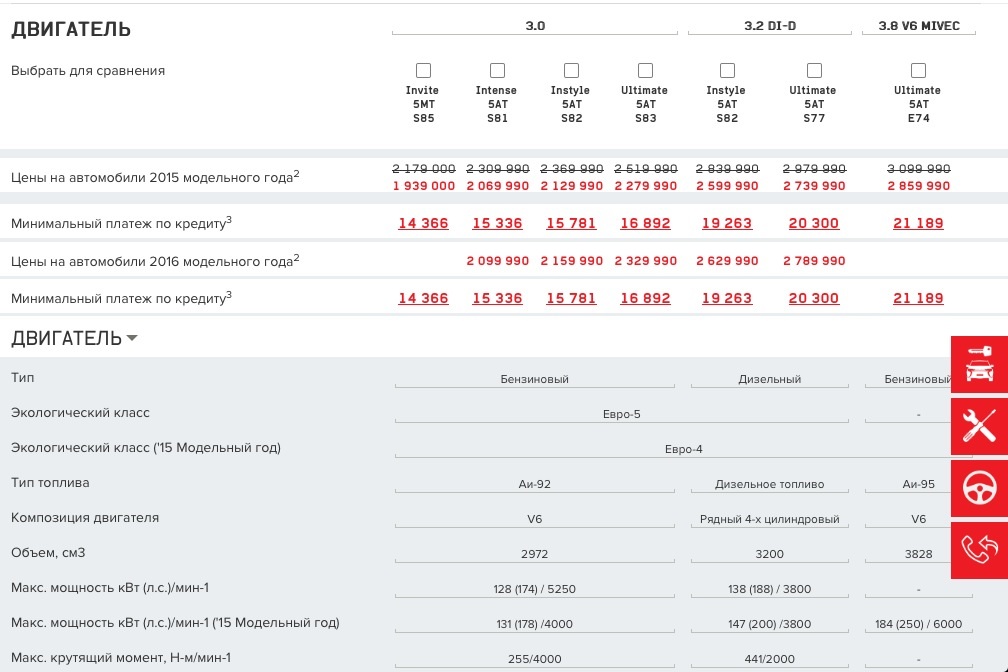Open the wrench and screwdriver service icon
Screen dimensions: 1008x672
point(978,426)
